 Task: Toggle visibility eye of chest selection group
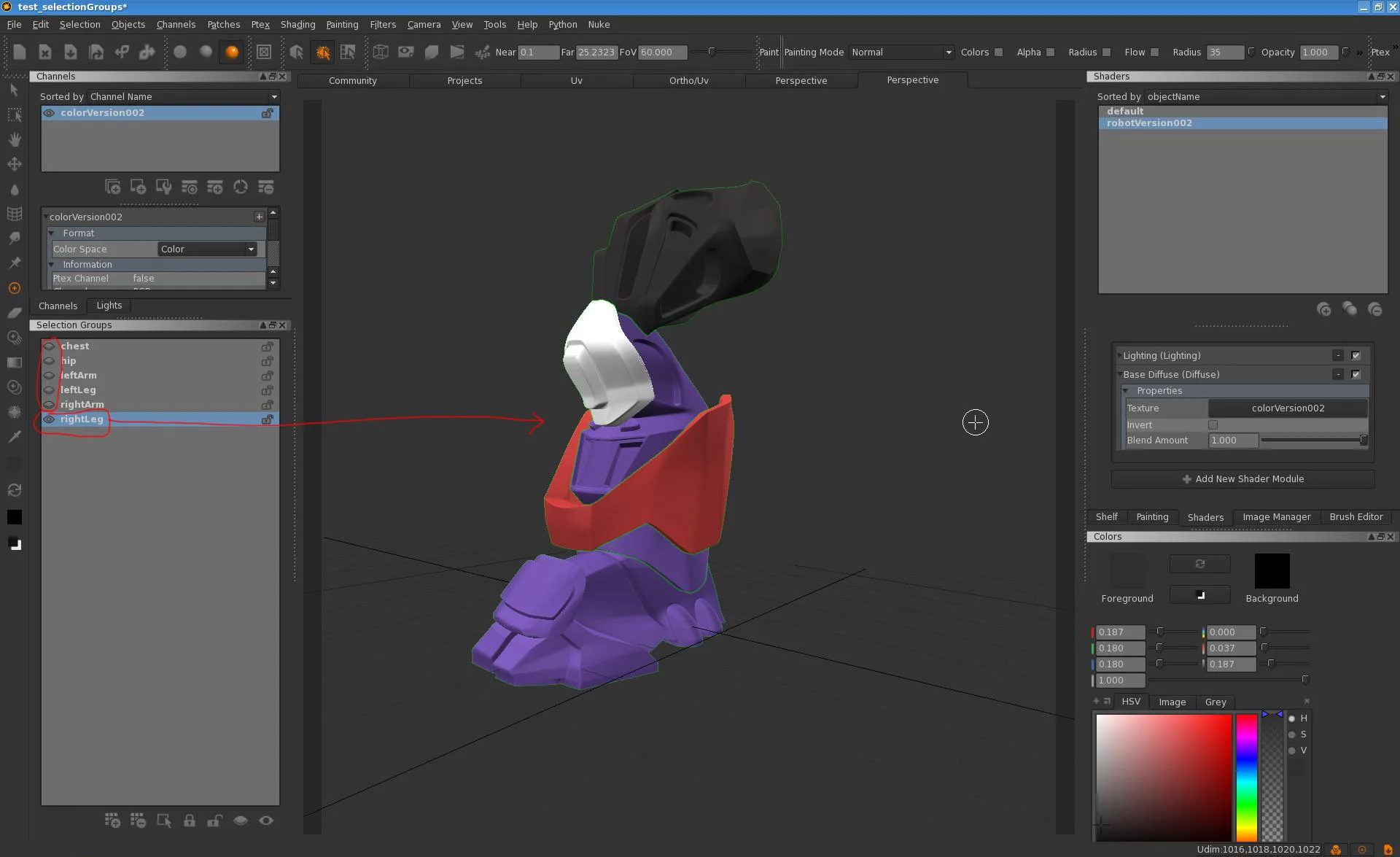(x=49, y=346)
